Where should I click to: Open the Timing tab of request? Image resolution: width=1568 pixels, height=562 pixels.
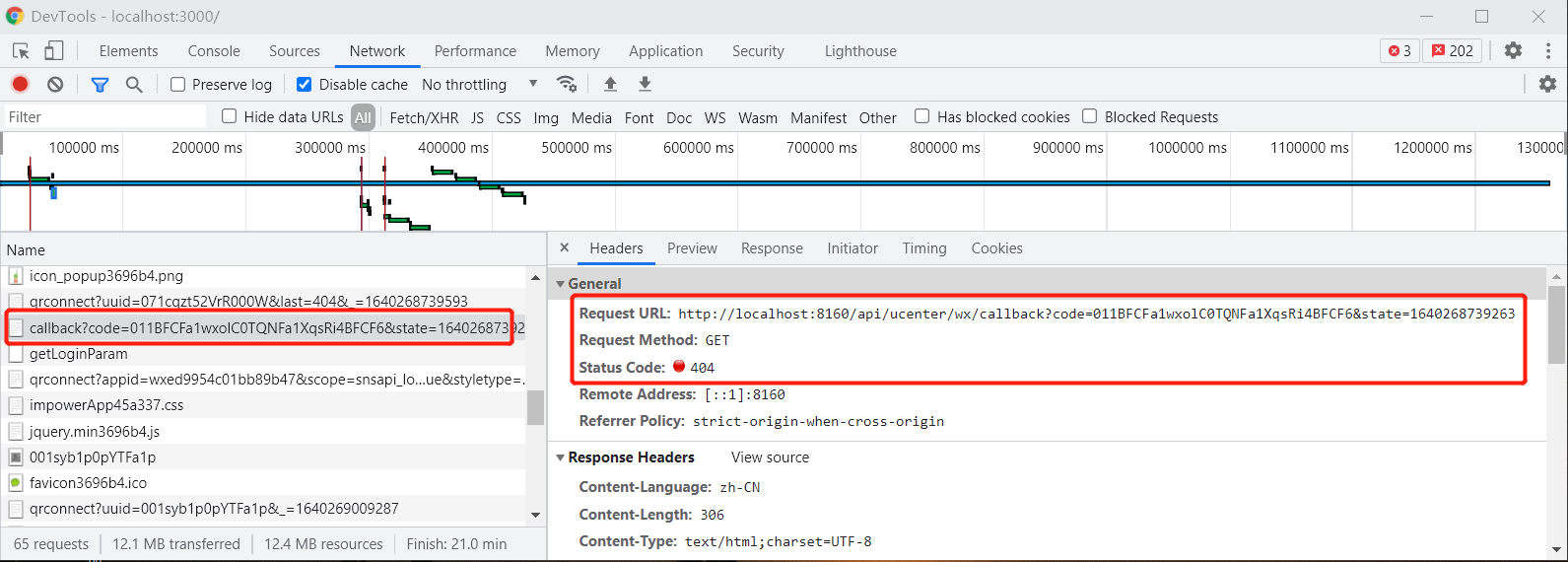click(923, 248)
